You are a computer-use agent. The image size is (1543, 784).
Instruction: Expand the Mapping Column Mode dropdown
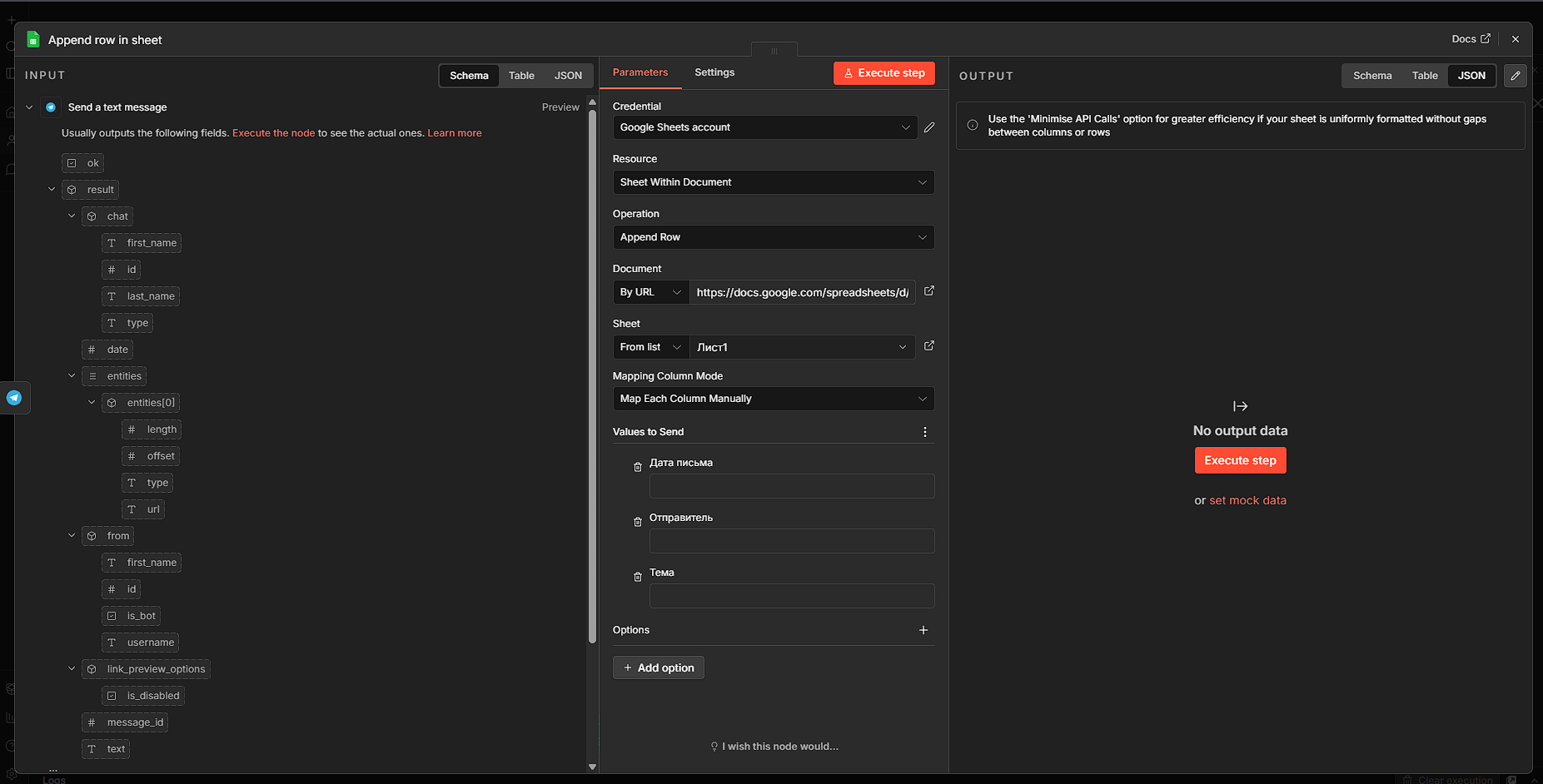pyautogui.click(x=773, y=399)
